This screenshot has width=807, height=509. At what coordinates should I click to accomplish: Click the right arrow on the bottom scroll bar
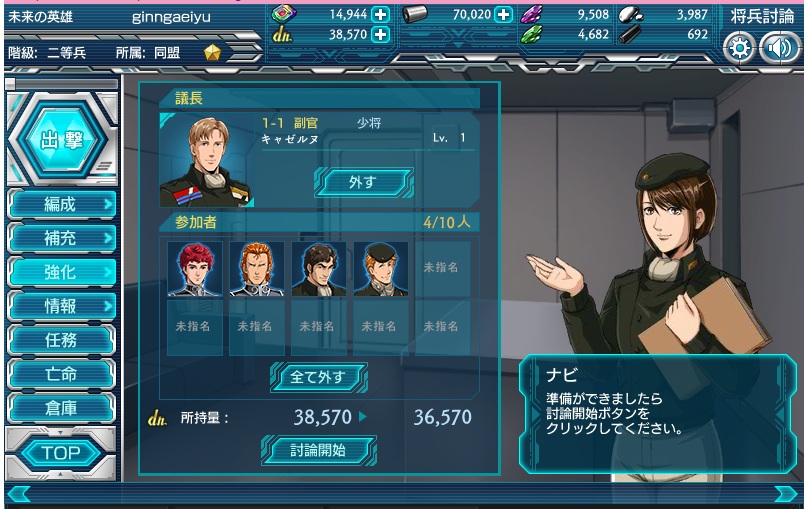coord(785,495)
